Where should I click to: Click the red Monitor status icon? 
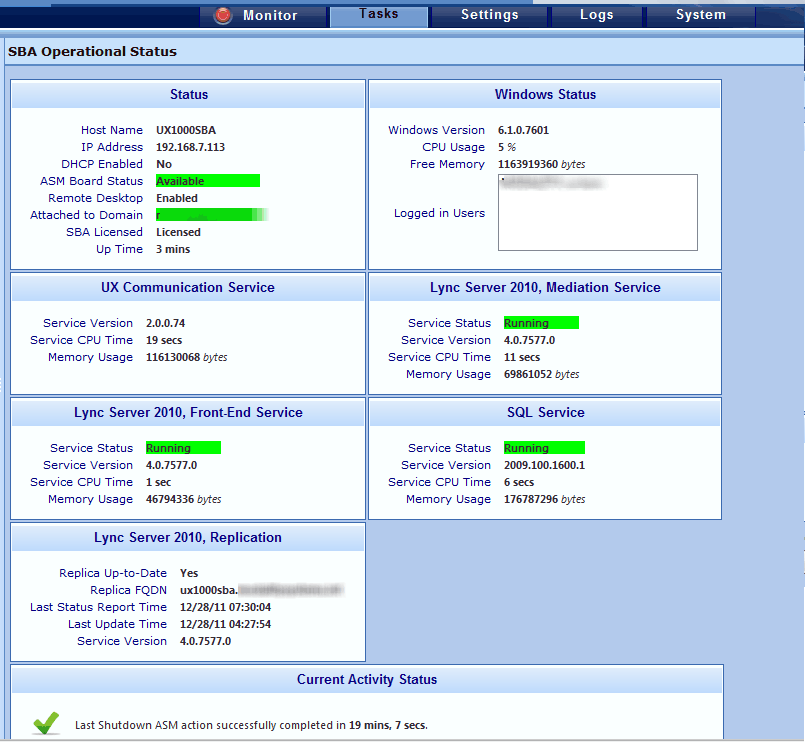[x=222, y=16]
